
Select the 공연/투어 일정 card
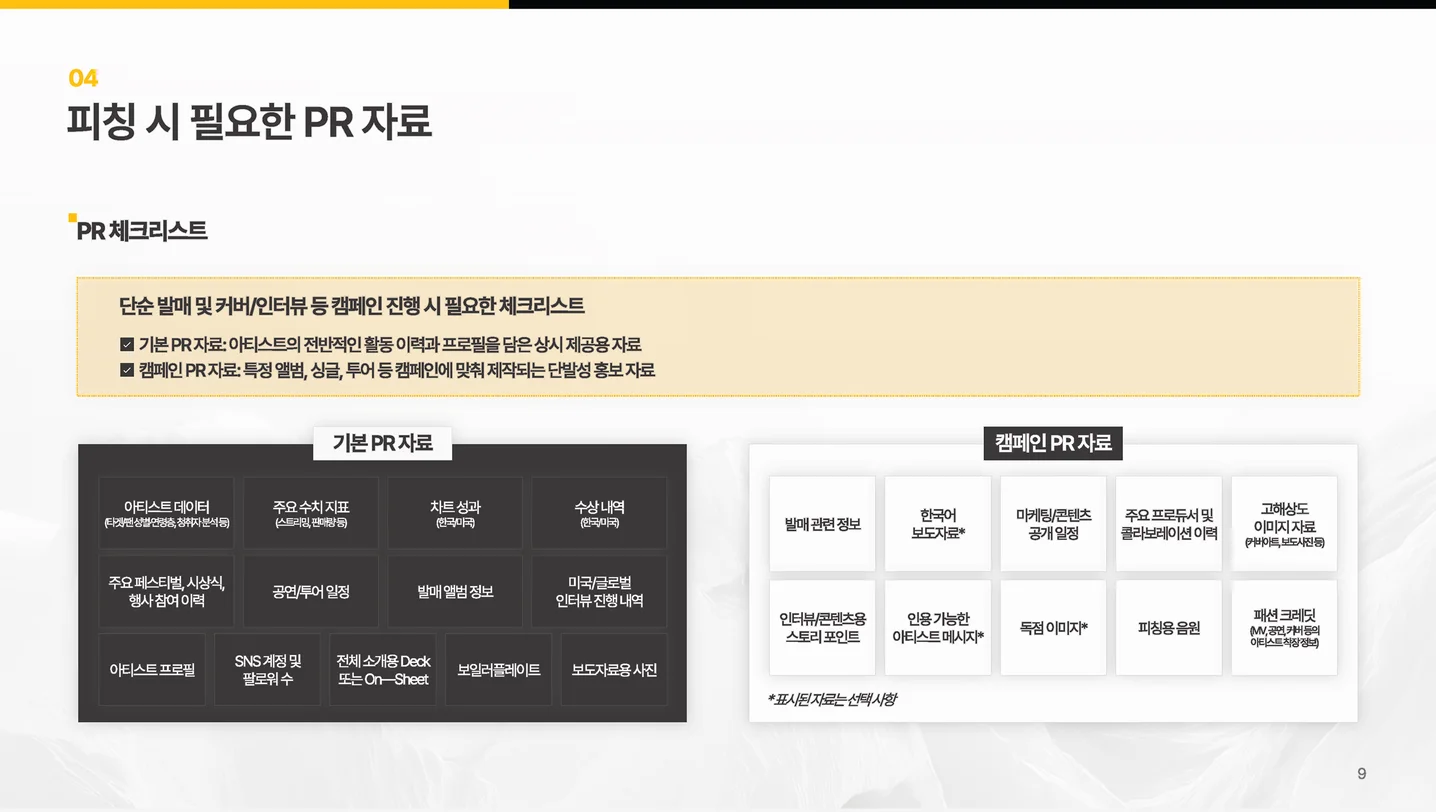[x=311, y=591]
